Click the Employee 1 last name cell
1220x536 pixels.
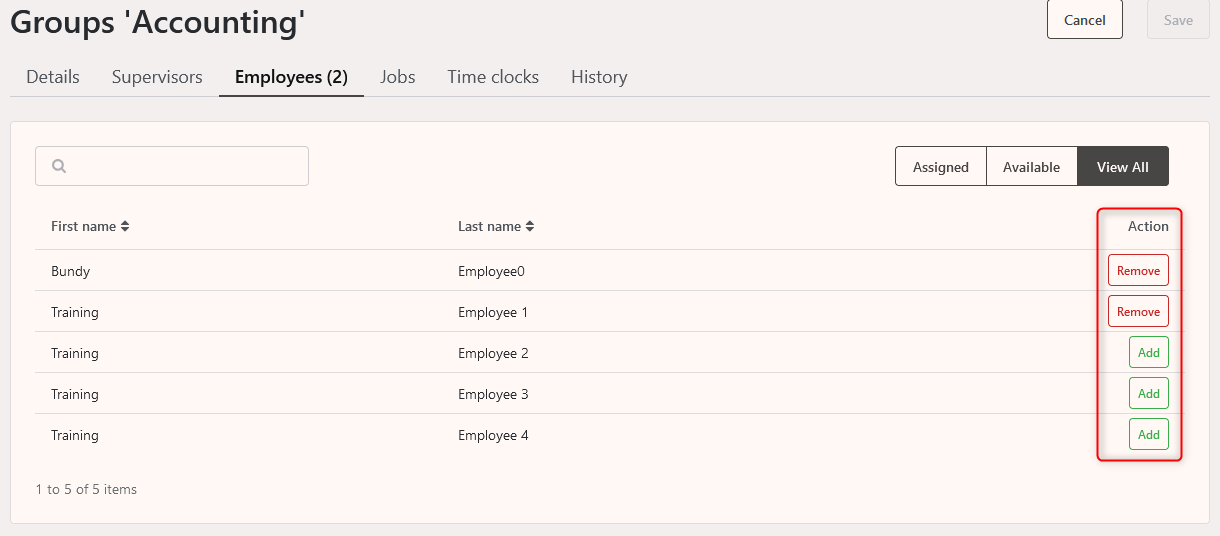pyautogui.click(x=493, y=312)
